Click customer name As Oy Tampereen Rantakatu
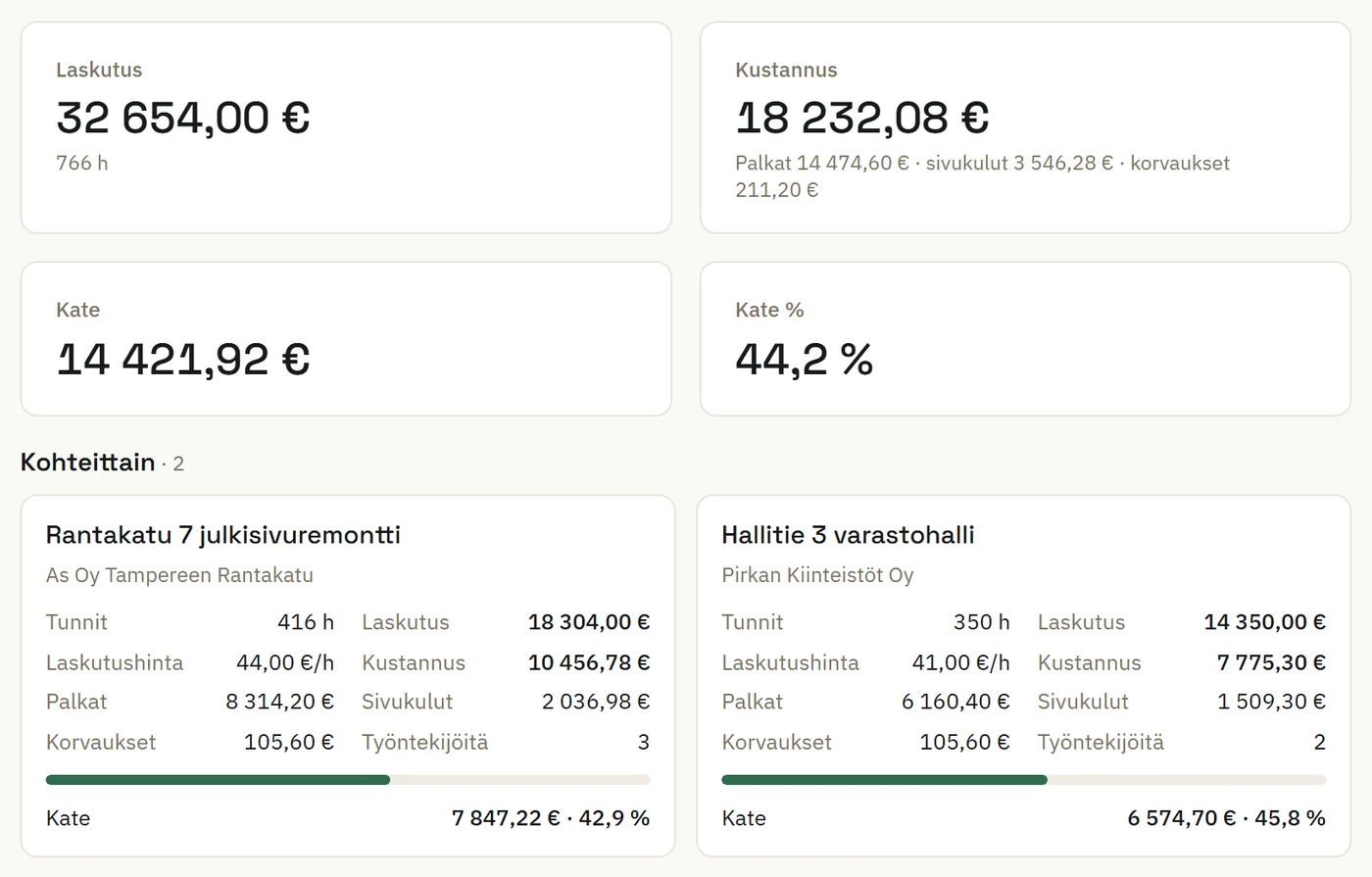The height and width of the screenshot is (877, 1372). coord(179,575)
